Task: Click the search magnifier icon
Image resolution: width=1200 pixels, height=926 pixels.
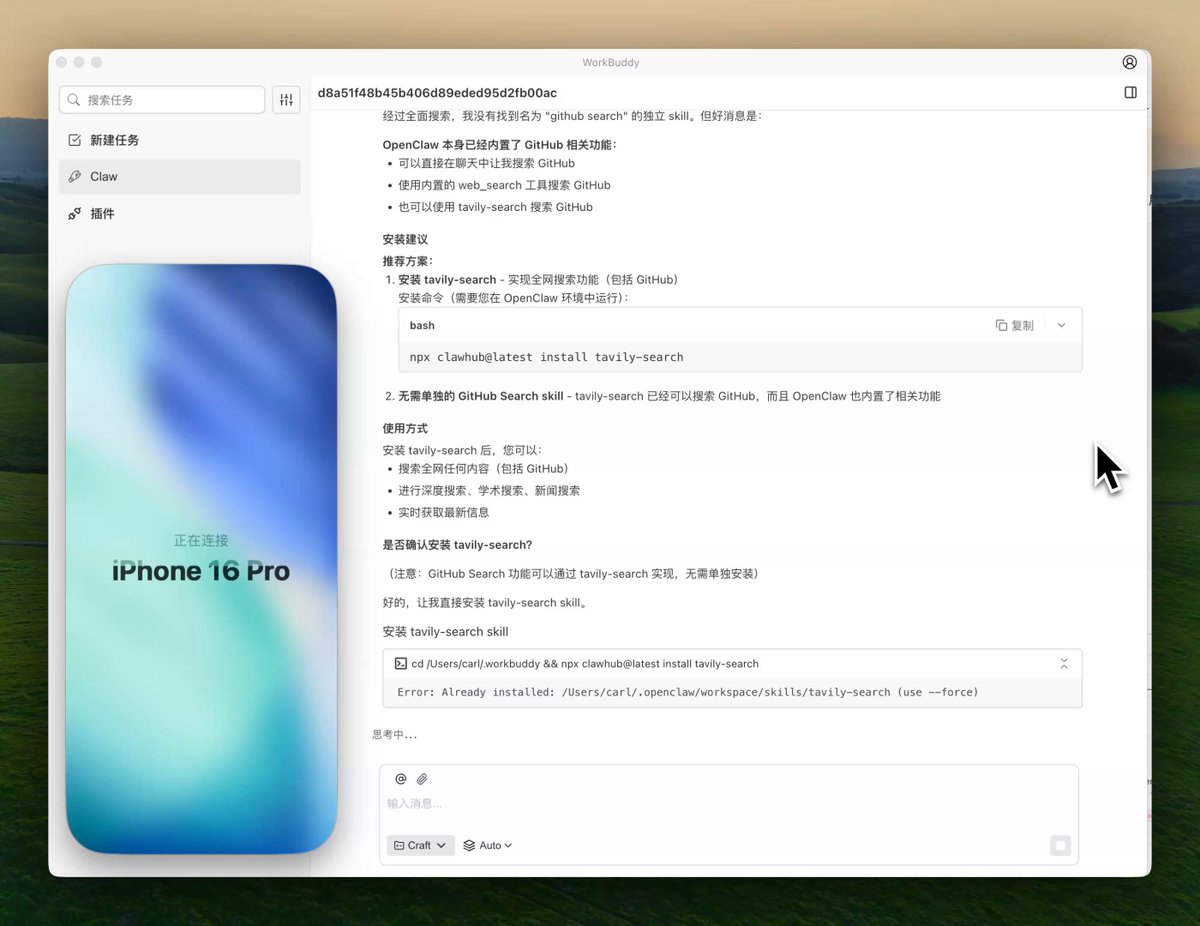Action: coord(75,100)
